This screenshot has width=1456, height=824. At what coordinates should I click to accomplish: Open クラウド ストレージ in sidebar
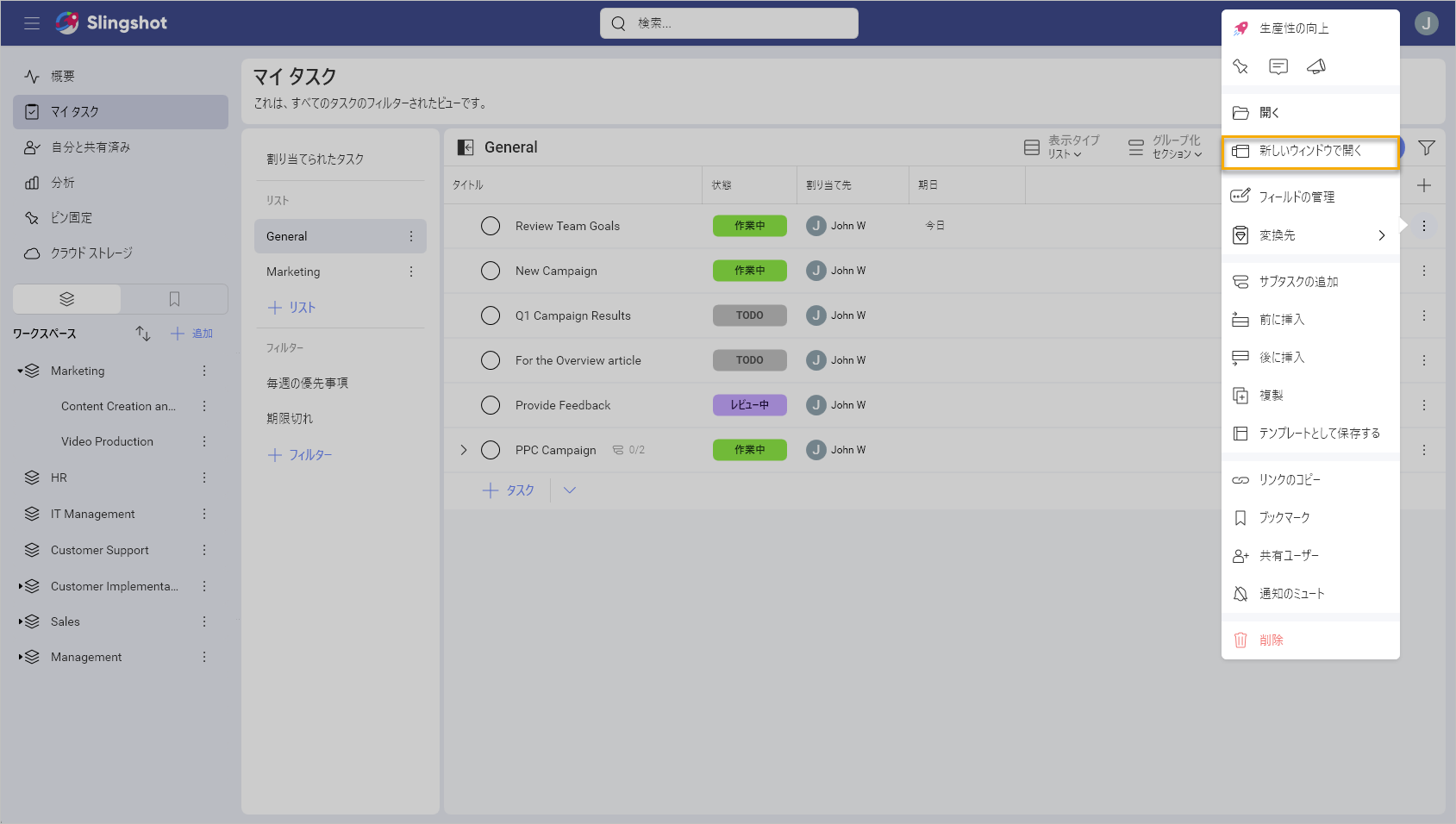(121, 253)
